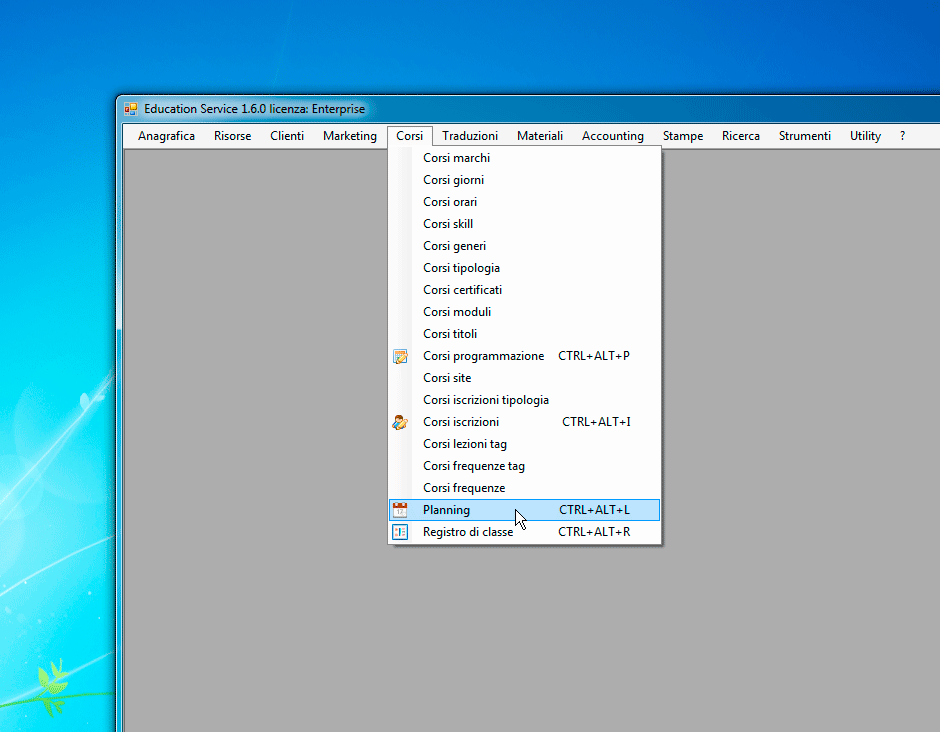Open the Utility menu
940x732 pixels.
pyautogui.click(x=866, y=136)
